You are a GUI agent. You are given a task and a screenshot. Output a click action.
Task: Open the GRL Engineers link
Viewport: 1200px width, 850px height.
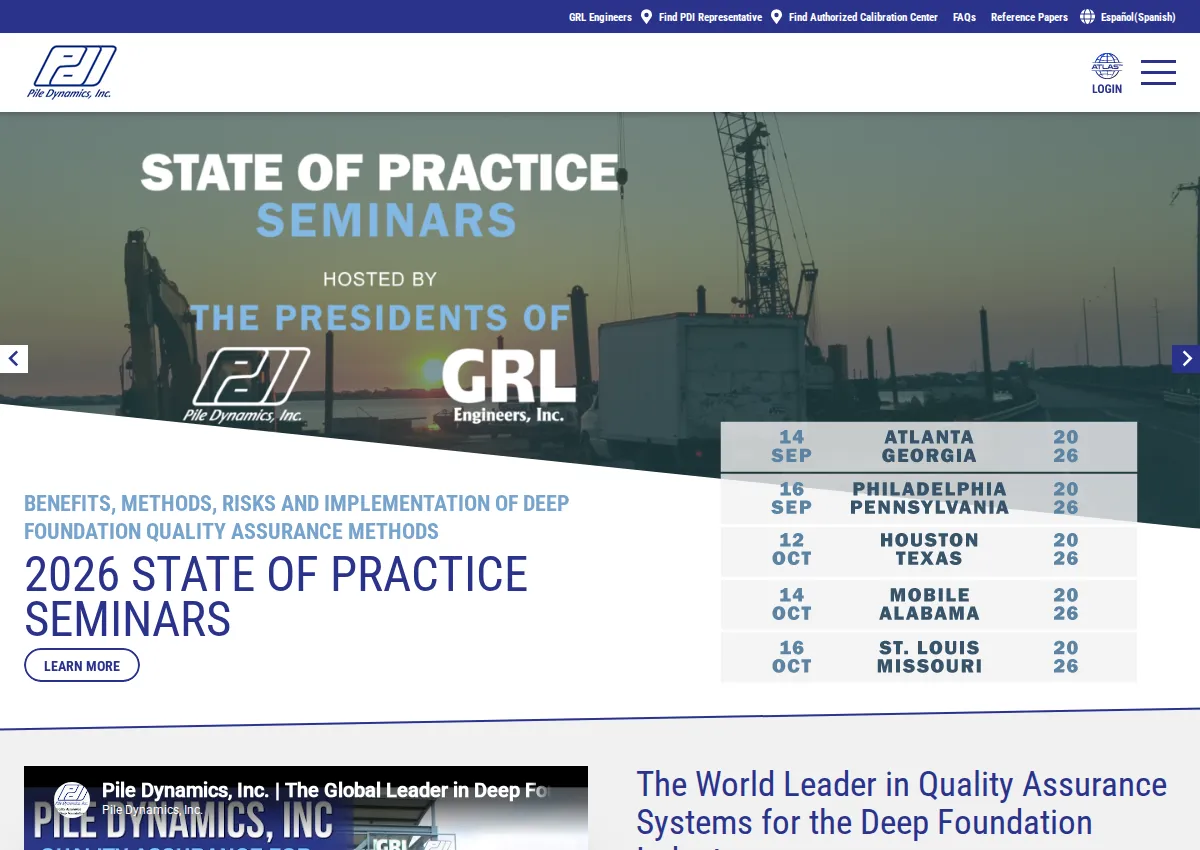point(600,17)
